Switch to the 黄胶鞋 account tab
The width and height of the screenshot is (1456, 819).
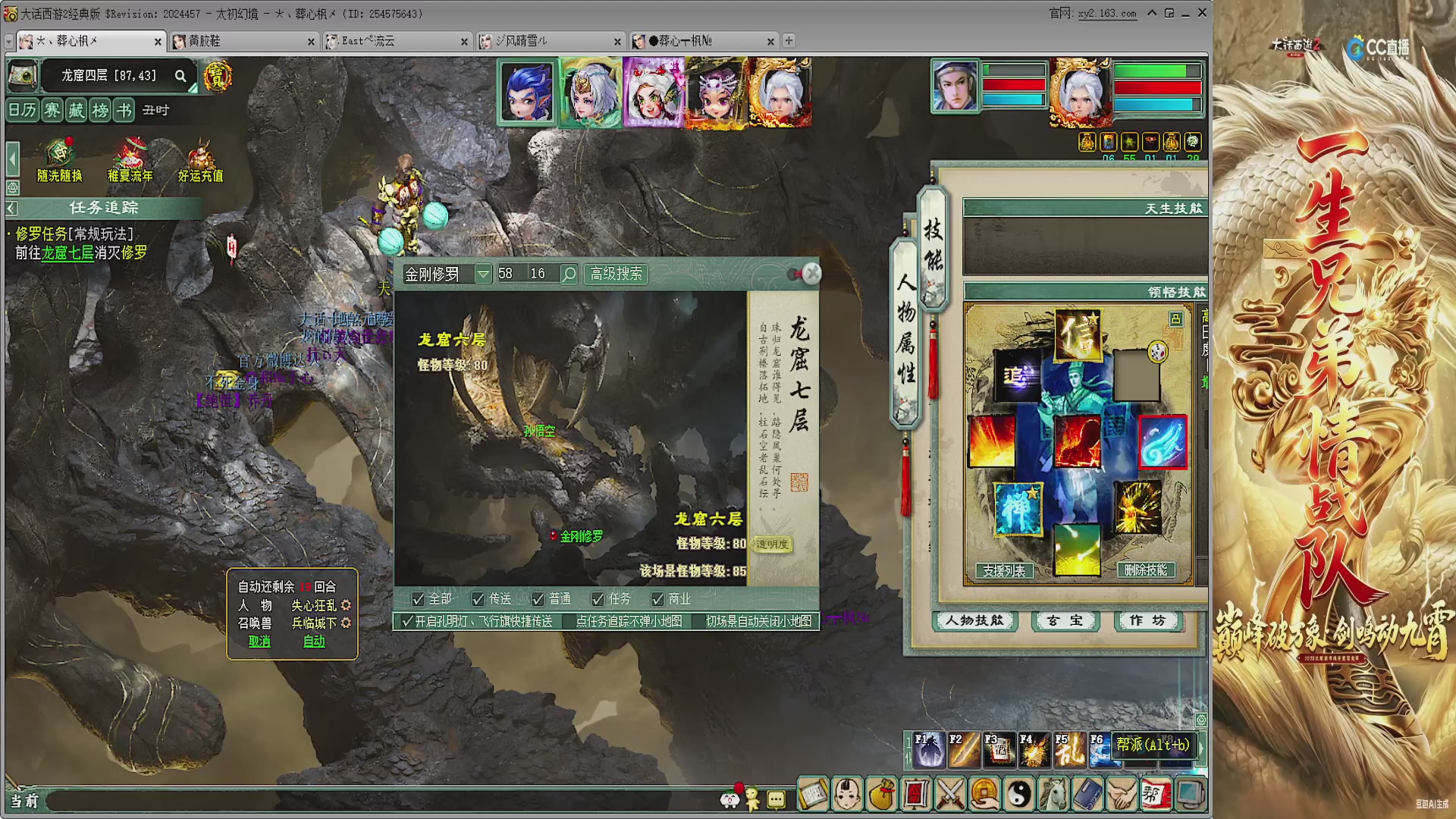click(x=243, y=41)
